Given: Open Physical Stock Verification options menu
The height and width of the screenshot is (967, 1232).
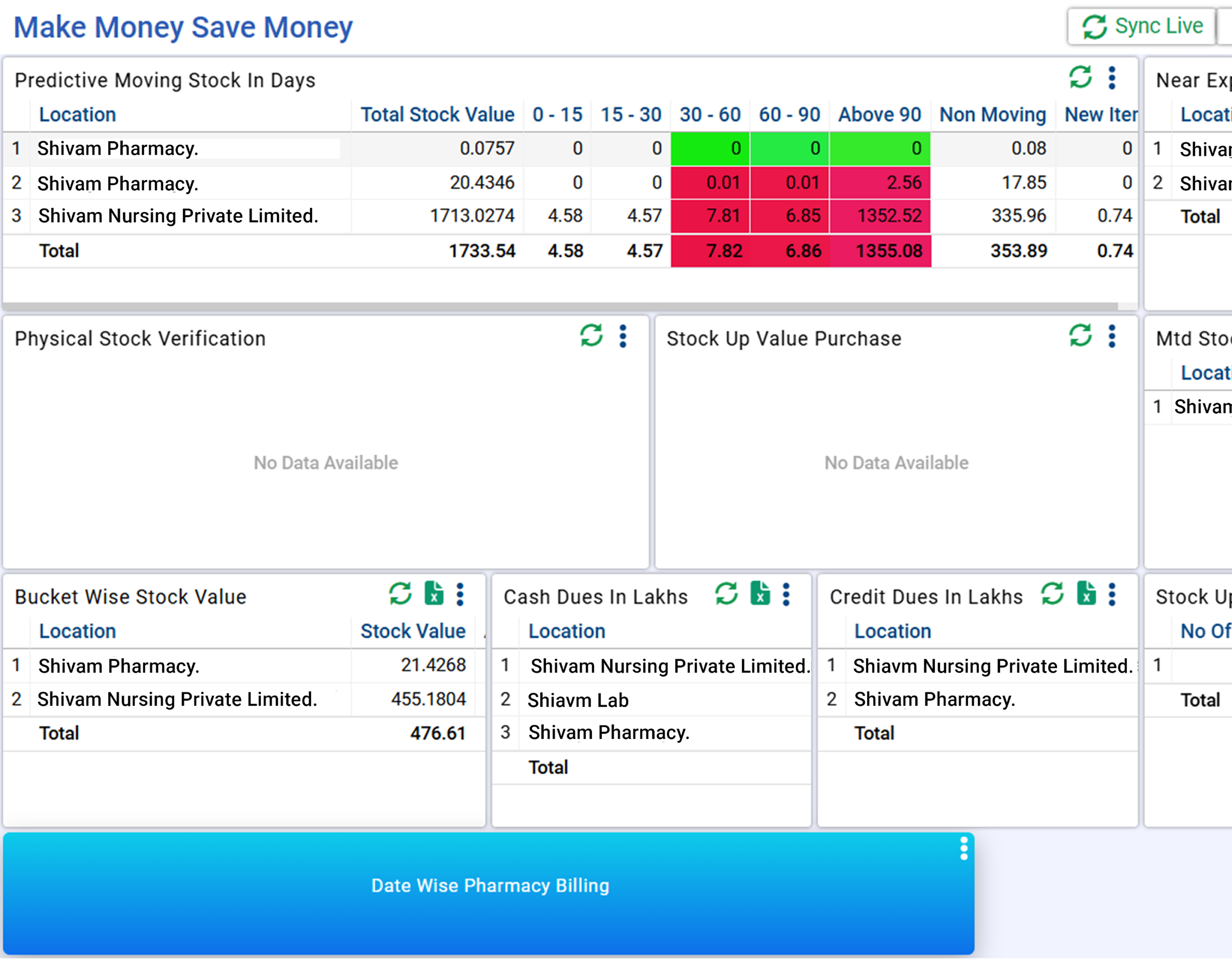Looking at the screenshot, I should [623, 336].
